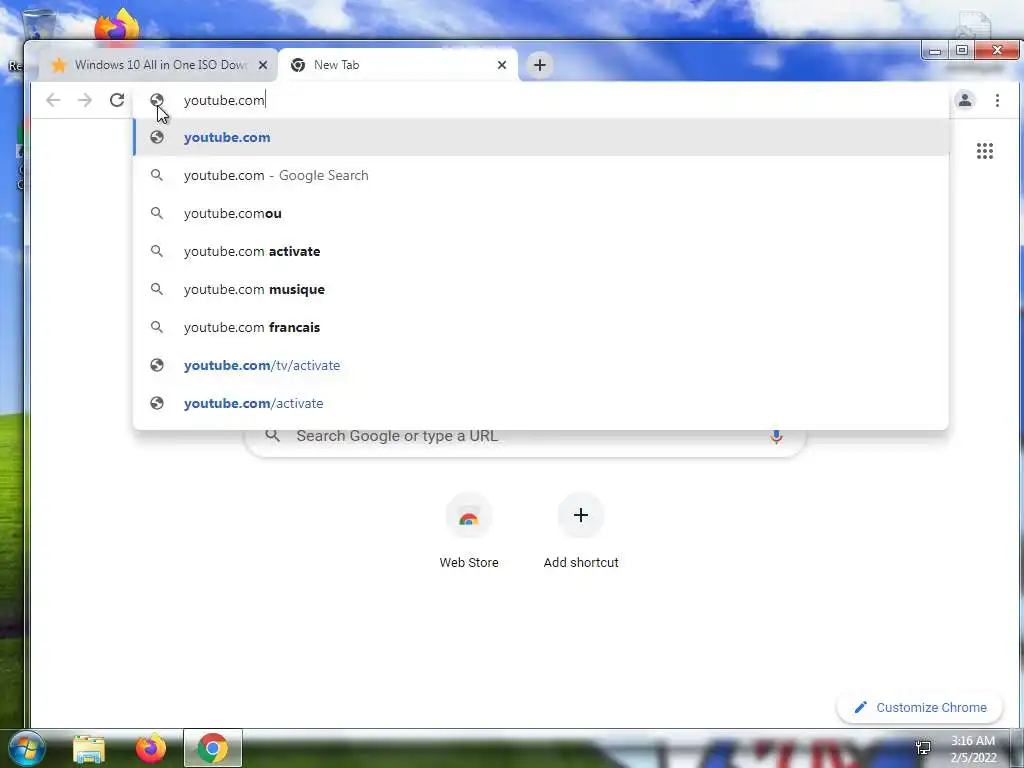Image resolution: width=1024 pixels, height=768 pixels.
Task: Click the browser back arrow
Action: pyautogui.click(x=53, y=100)
